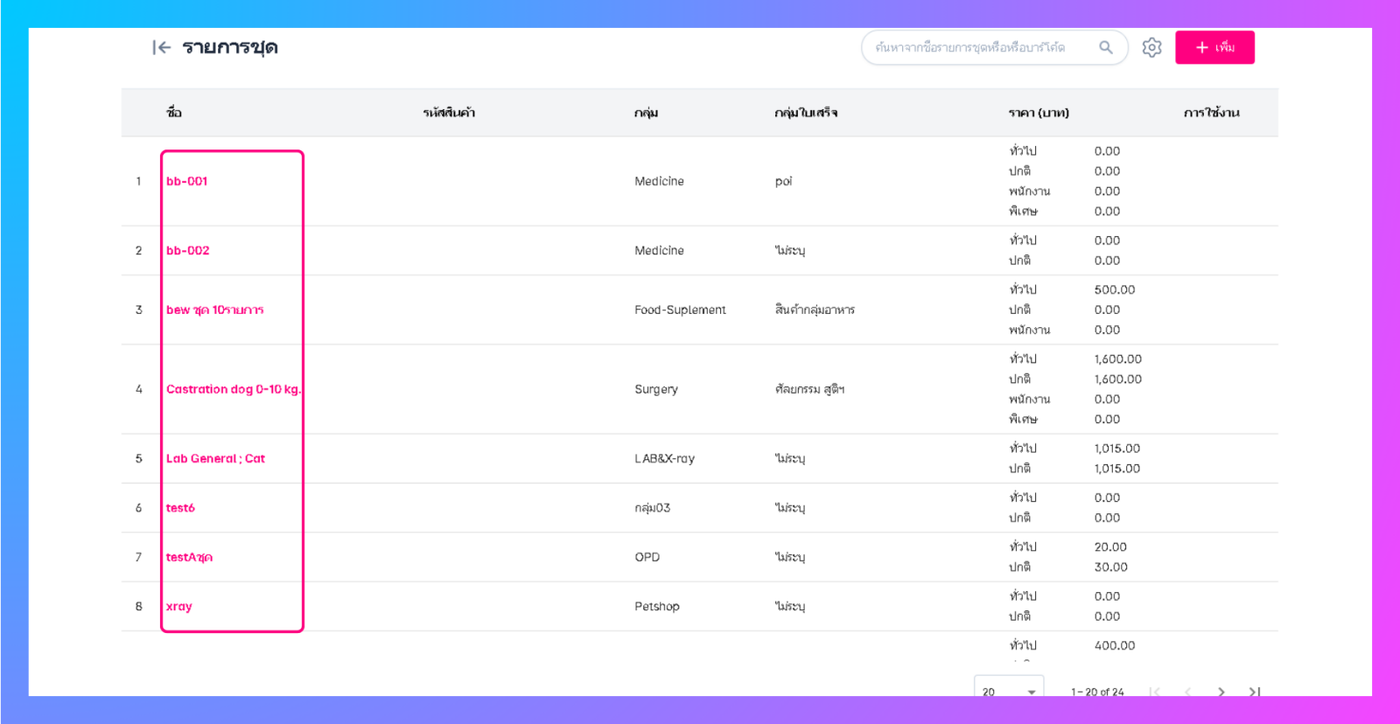Open the xray bundle link
The height and width of the screenshot is (724, 1400).
tap(179, 606)
